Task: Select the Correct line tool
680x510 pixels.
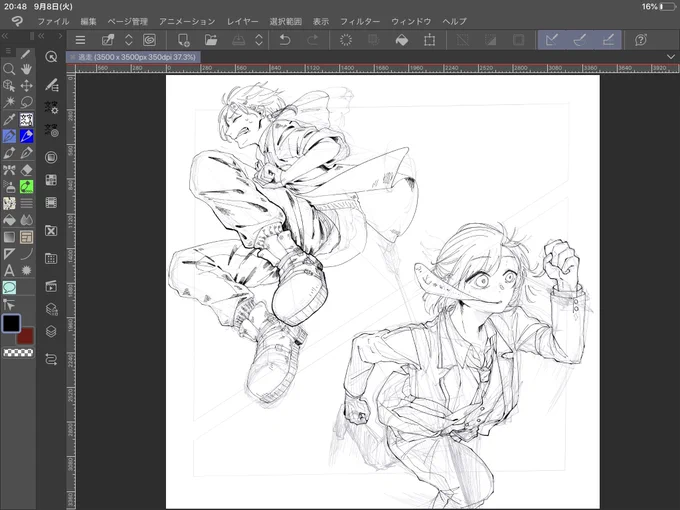Action: (x=9, y=304)
